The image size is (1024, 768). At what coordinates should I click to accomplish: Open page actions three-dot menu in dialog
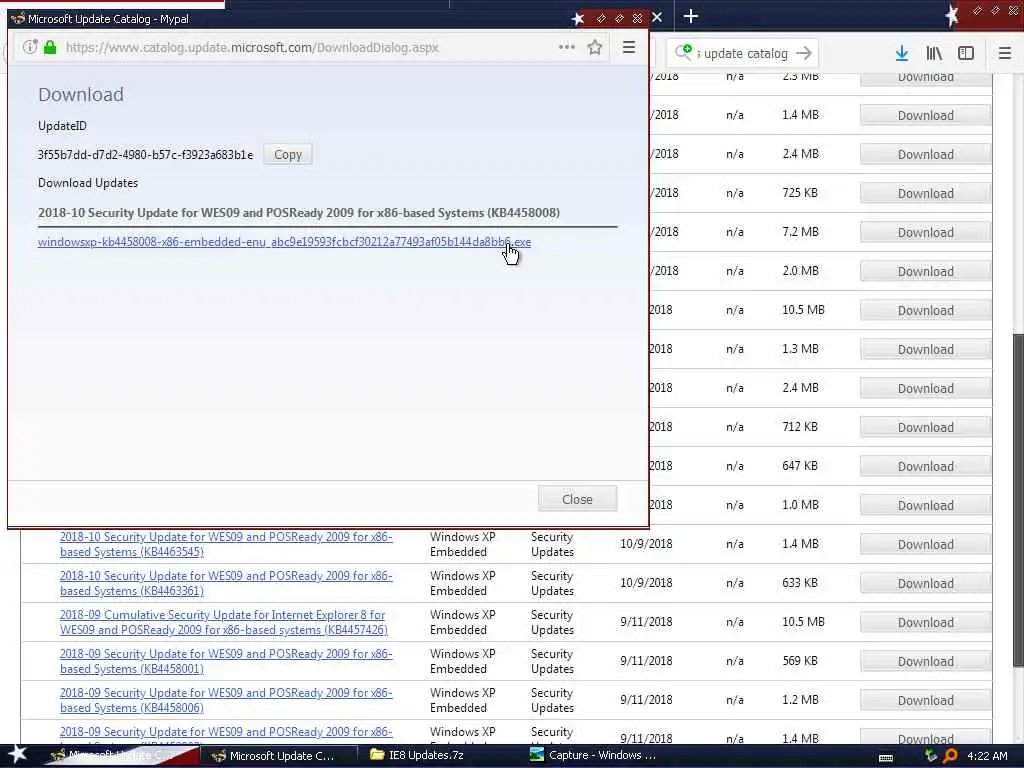point(566,47)
